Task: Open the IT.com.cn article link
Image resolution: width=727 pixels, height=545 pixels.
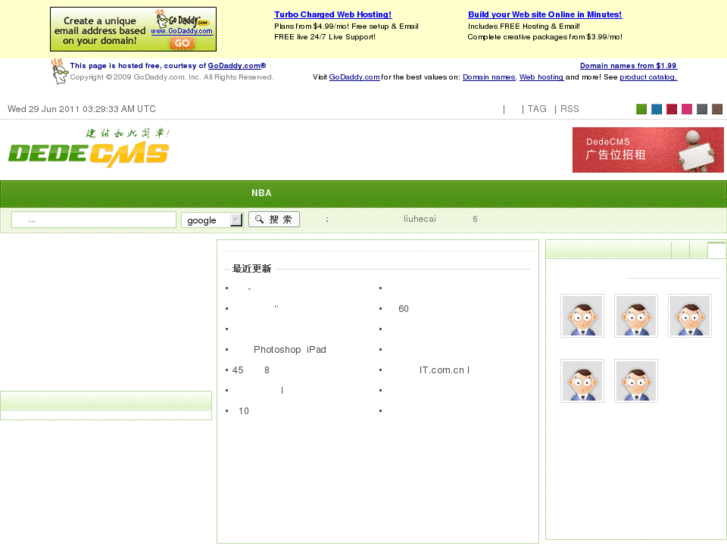Action: click(x=444, y=370)
